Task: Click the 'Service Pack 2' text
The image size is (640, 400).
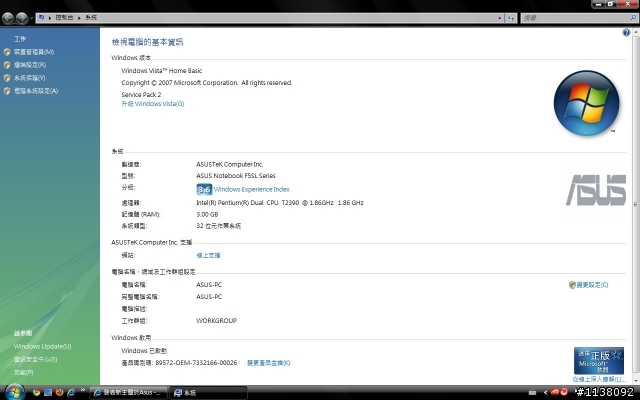Action: [x=141, y=95]
